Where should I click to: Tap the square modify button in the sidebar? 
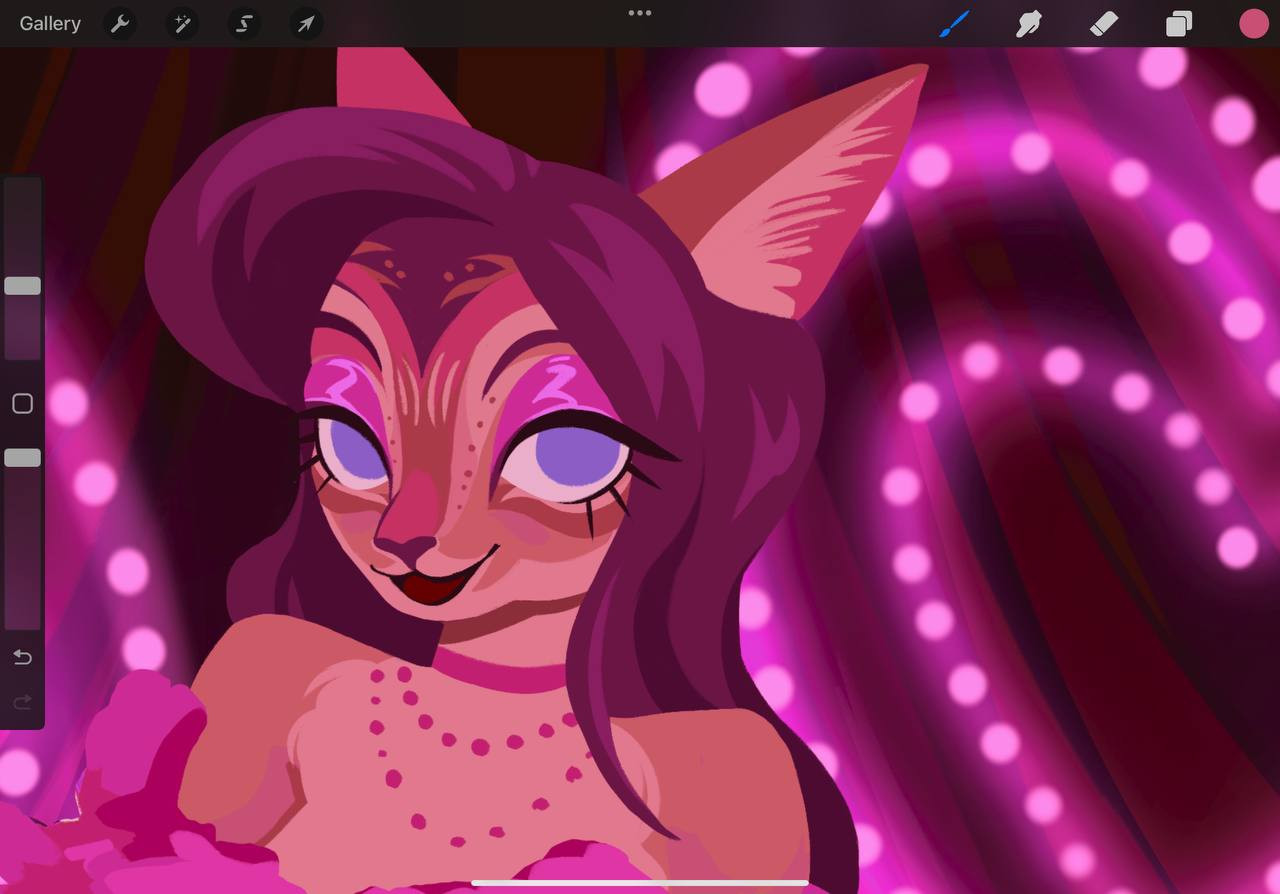coord(22,403)
